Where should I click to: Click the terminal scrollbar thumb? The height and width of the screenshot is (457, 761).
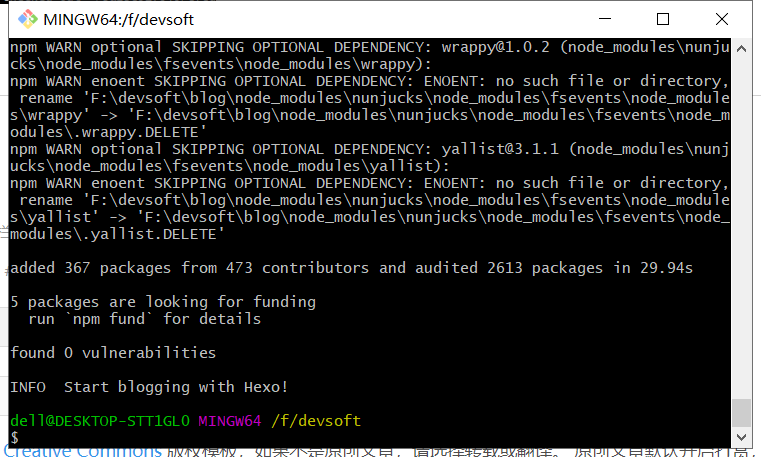[x=741, y=412]
